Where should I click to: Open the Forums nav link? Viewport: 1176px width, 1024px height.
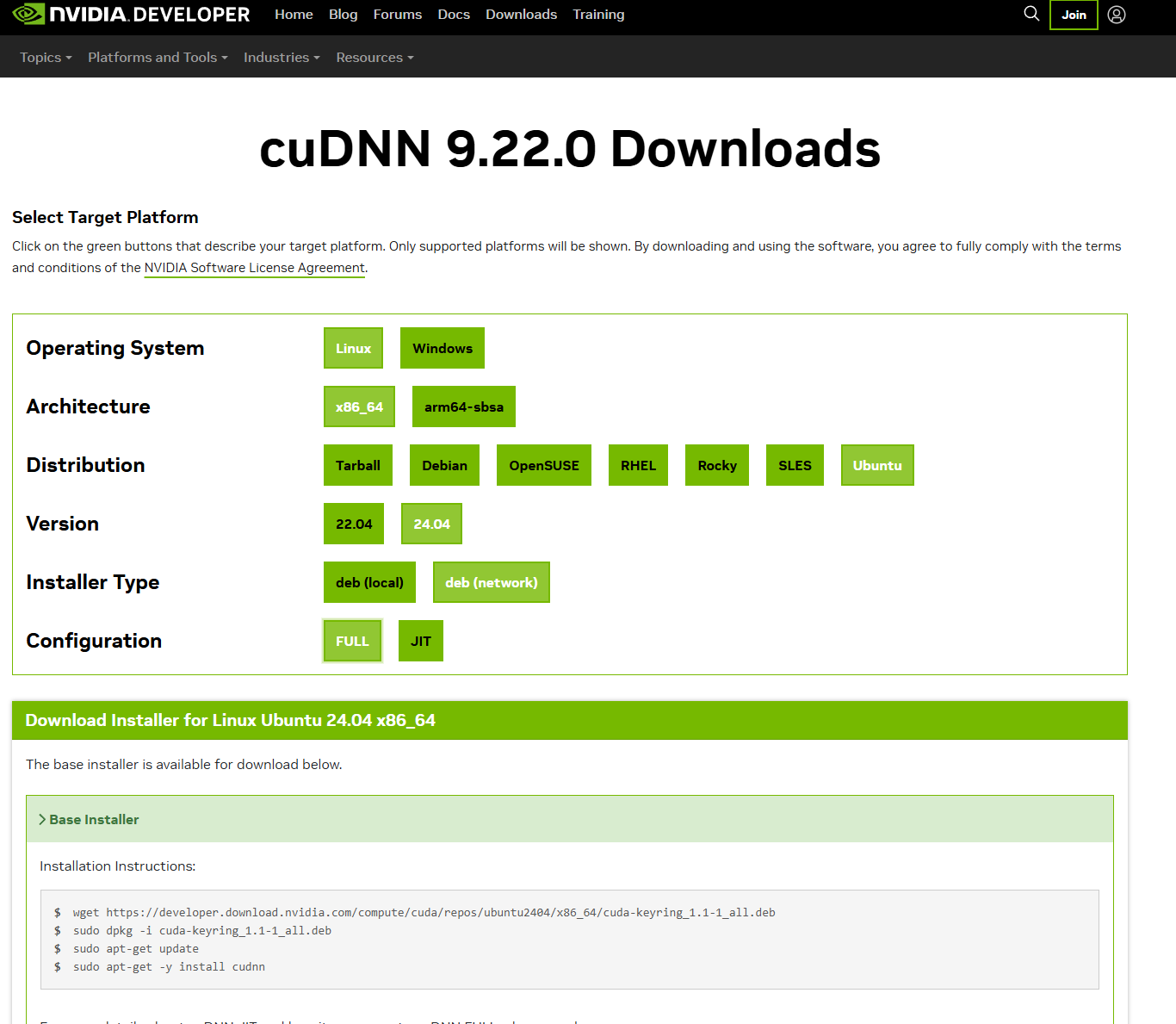point(398,15)
